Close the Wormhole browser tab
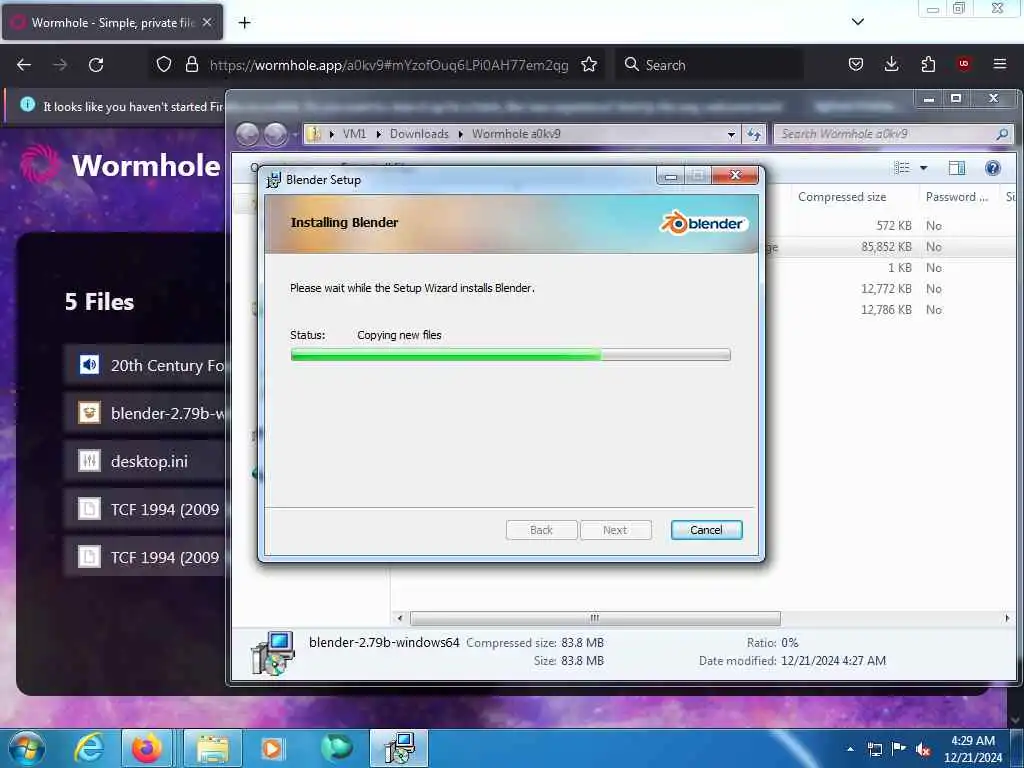The width and height of the screenshot is (1024, 768). point(207,22)
